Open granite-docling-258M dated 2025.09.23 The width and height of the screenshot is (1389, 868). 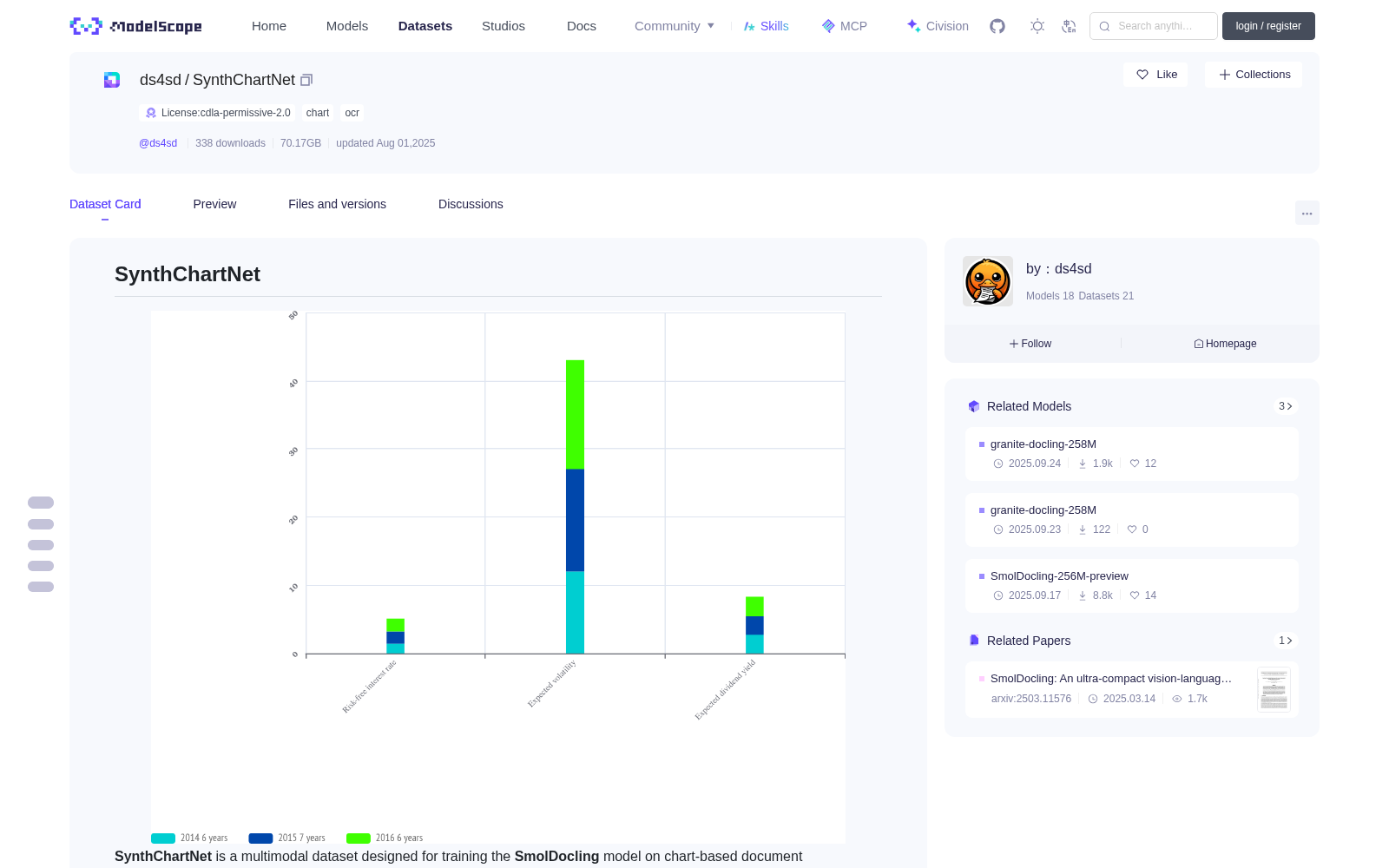1132,520
